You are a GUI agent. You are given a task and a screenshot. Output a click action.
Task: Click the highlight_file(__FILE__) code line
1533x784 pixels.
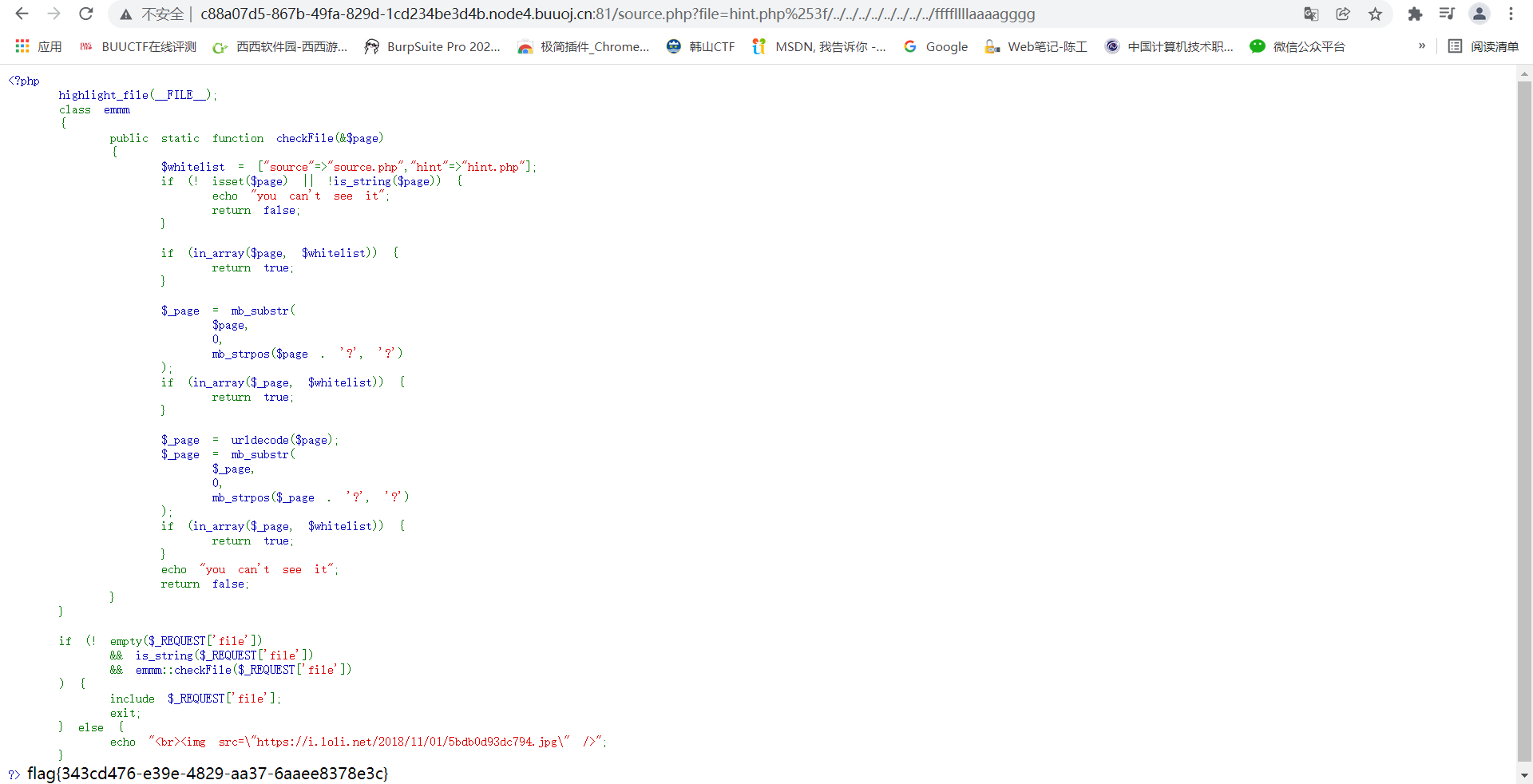pyautogui.click(x=137, y=95)
